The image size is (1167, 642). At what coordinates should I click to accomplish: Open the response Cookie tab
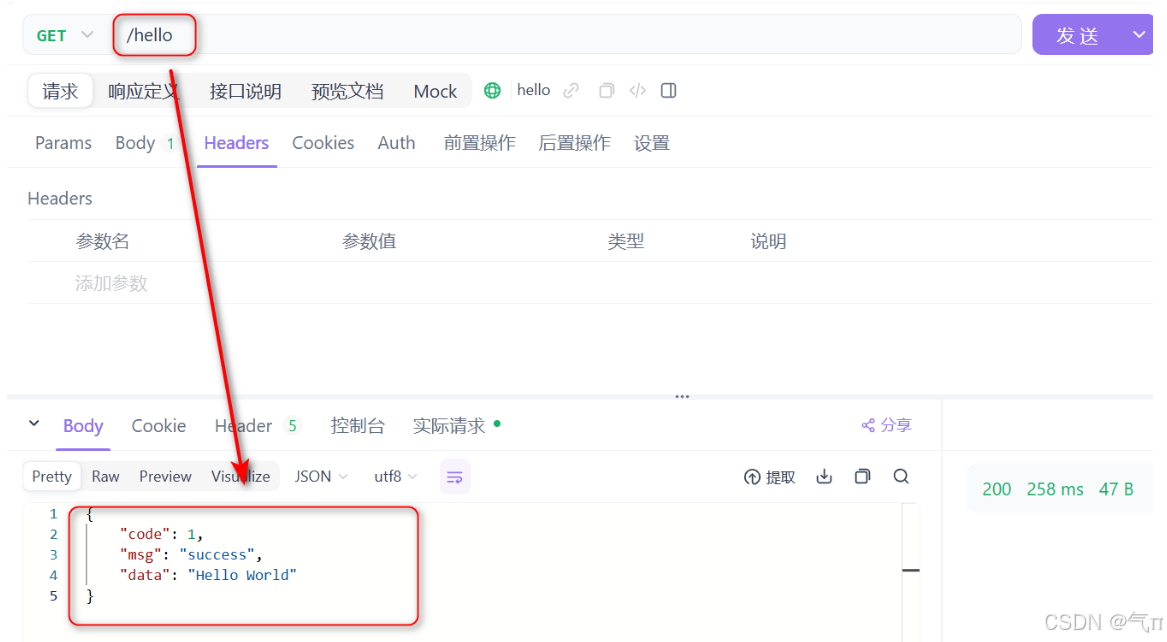click(159, 426)
